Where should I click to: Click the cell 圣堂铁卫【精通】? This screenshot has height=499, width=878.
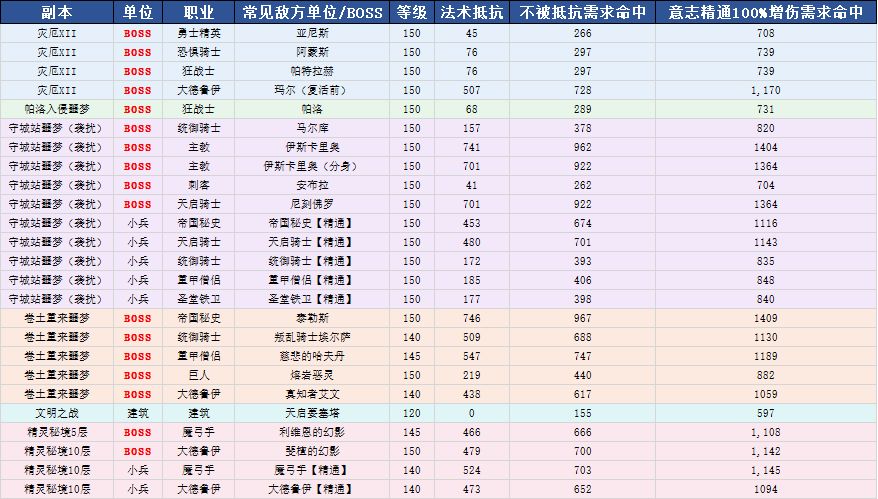tap(312, 300)
